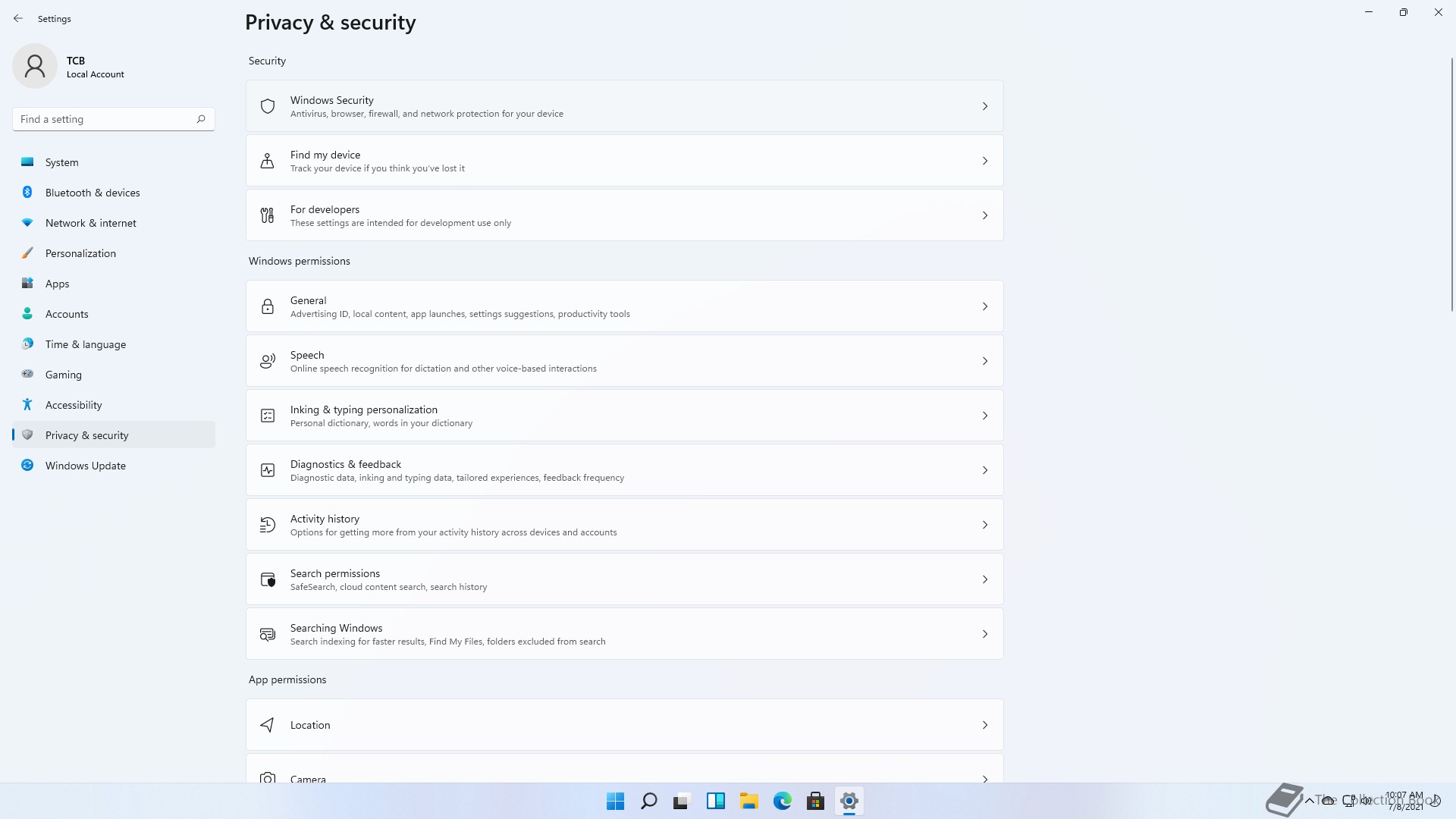Click the back arrow in Settings header
1456x819 pixels.
pos(18,18)
